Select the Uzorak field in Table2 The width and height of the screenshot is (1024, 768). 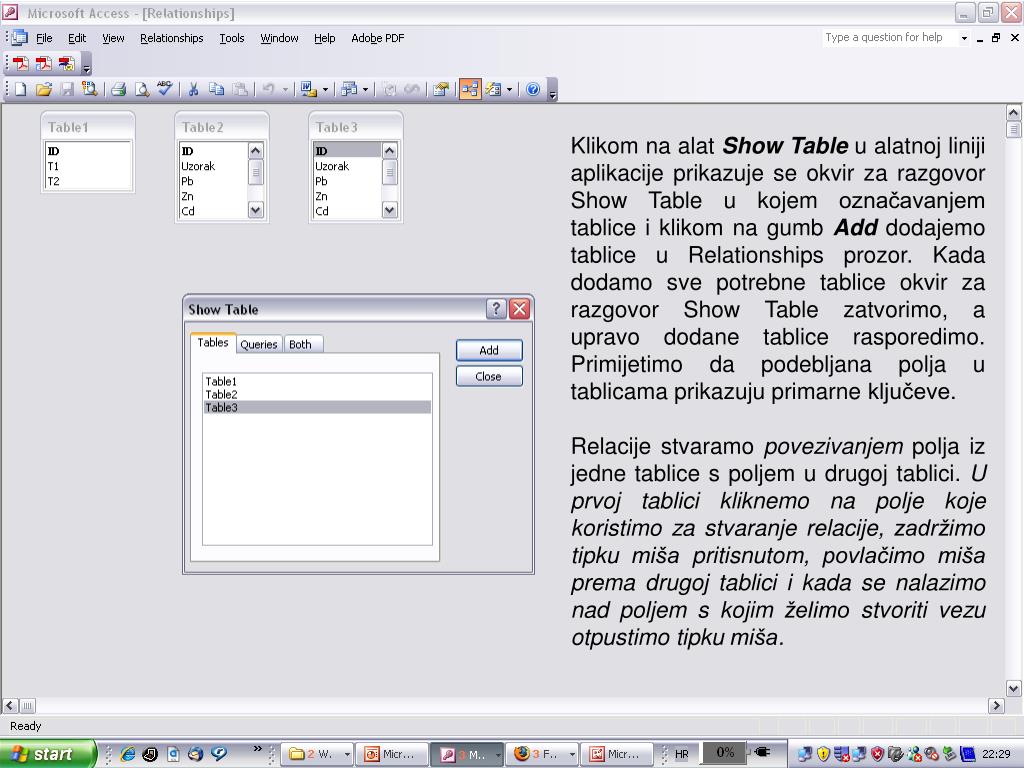[214, 167]
